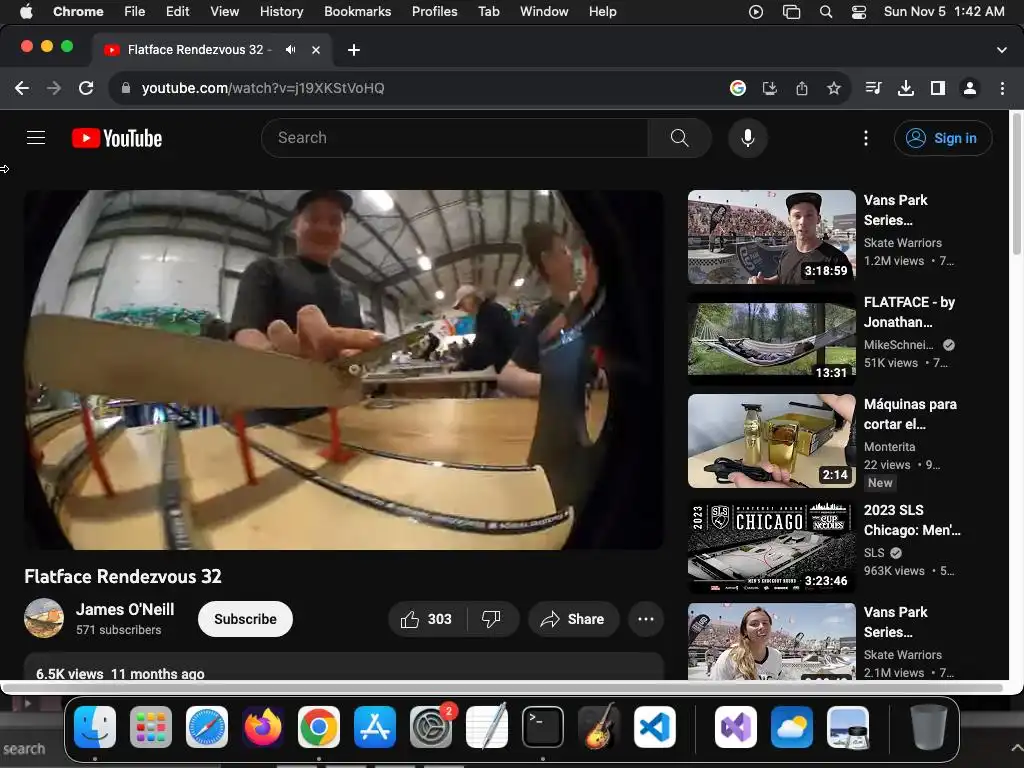The width and height of the screenshot is (1024, 768).
Task: Go forward in Chrome
Action: pos(54,88)
